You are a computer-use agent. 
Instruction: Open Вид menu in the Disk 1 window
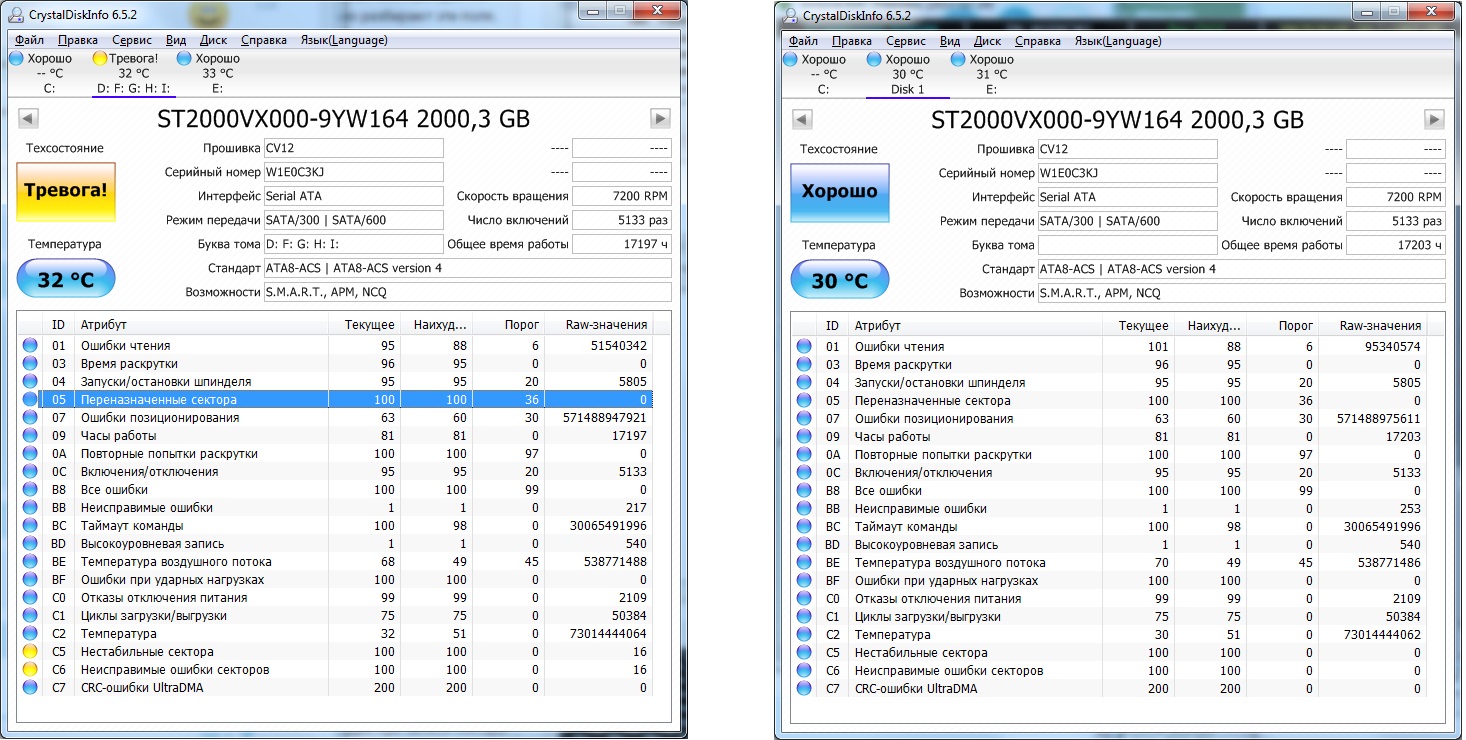[950, 41]
